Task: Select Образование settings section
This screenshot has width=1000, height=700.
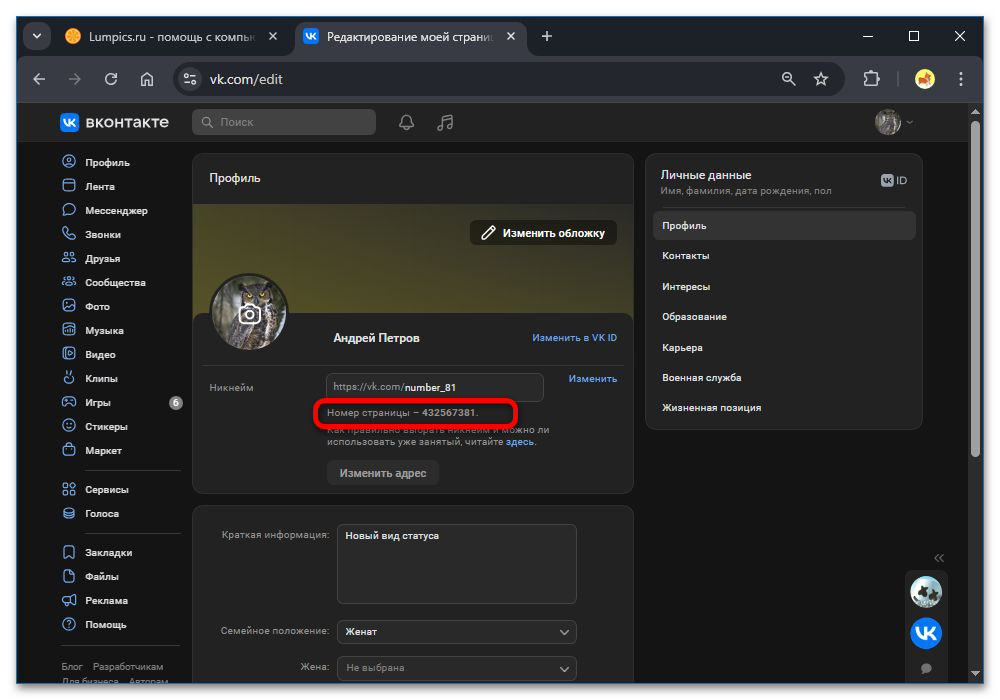Action: coord(784,317)
